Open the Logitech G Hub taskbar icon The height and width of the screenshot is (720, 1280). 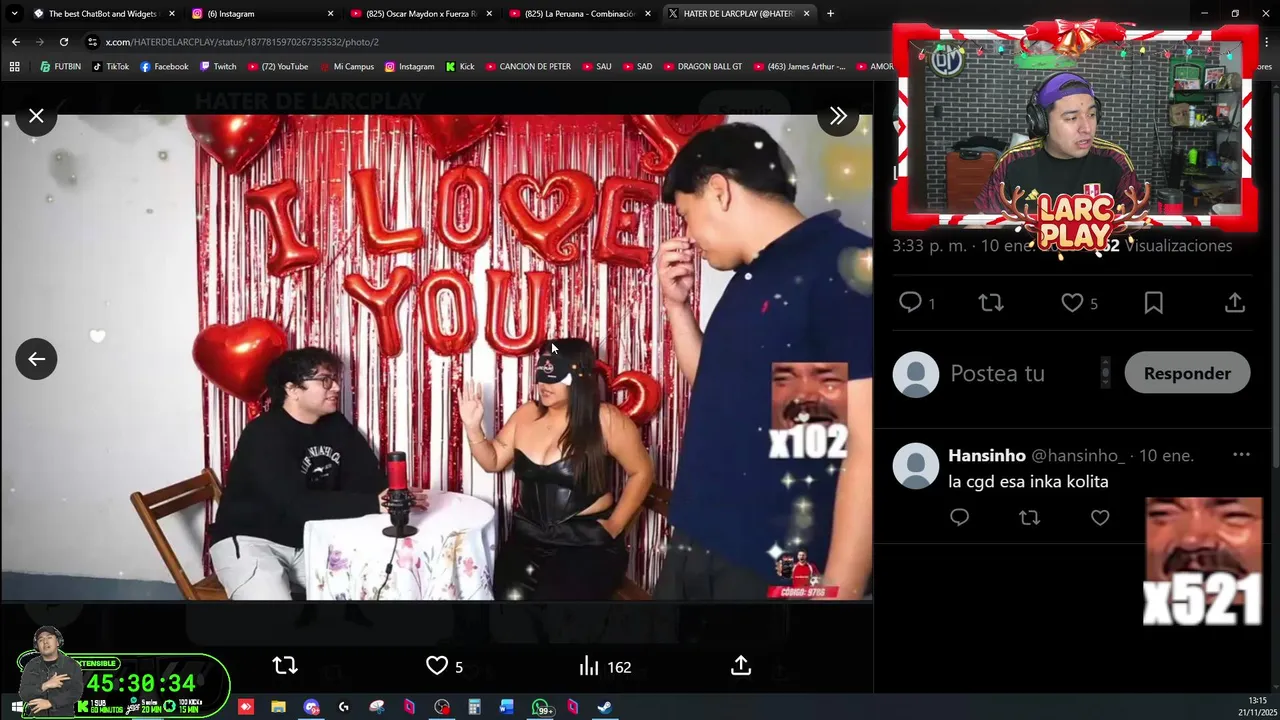coord(344,707)
